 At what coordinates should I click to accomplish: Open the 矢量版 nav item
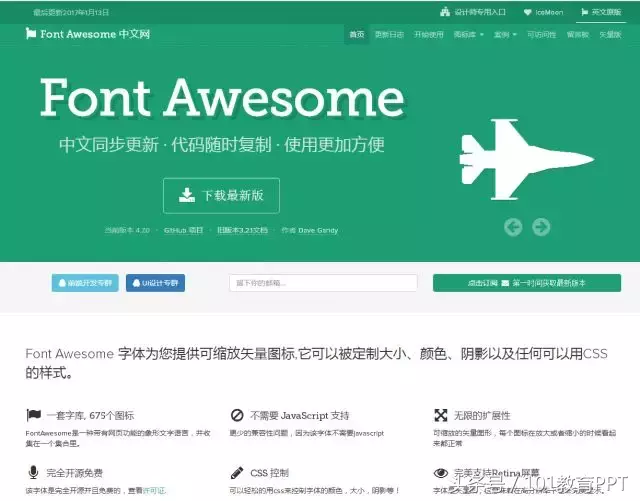pyautogui.click(x=610, y=35)
